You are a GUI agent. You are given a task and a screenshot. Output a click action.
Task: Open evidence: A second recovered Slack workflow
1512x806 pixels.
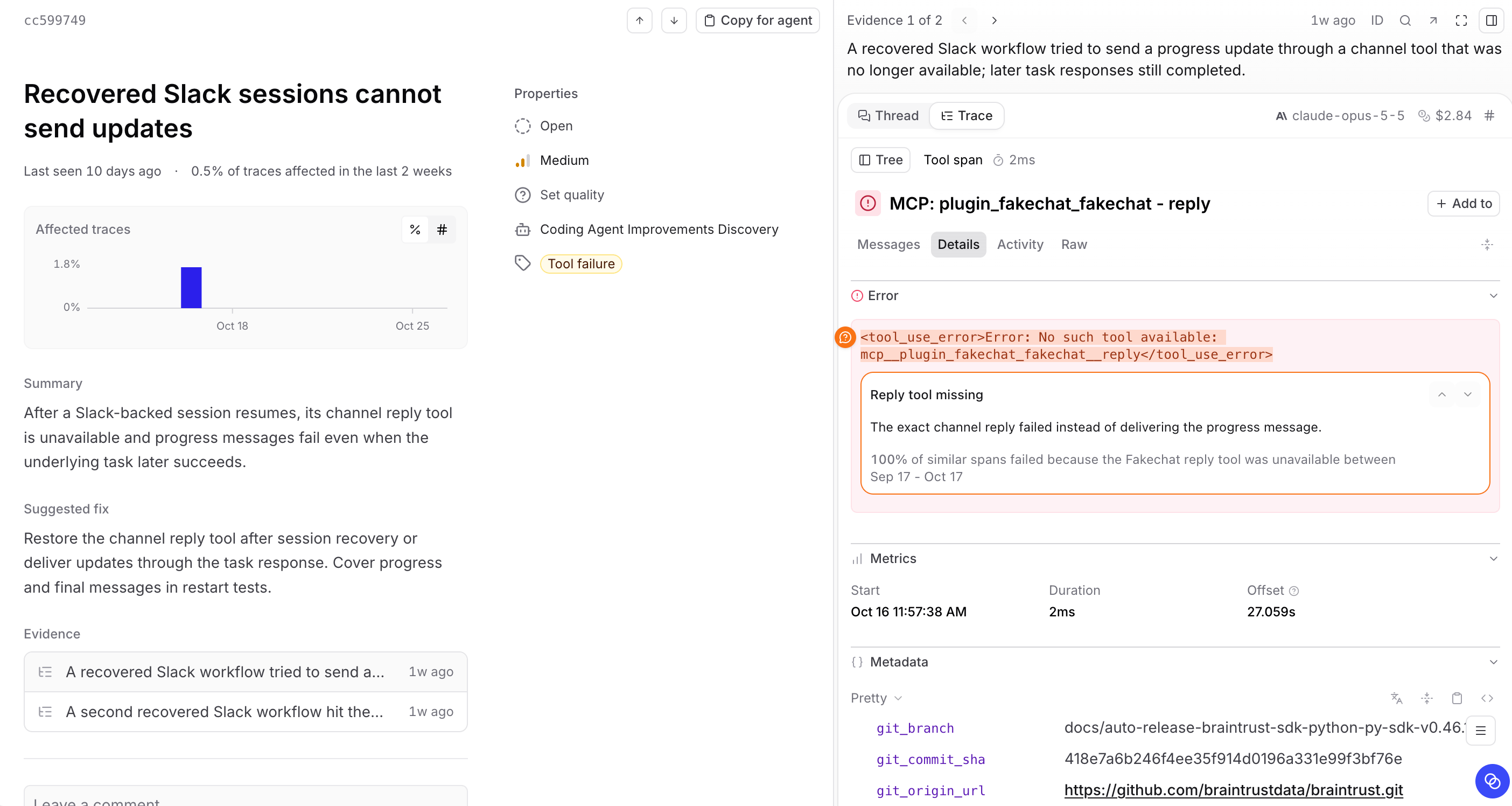click(246, 712)
